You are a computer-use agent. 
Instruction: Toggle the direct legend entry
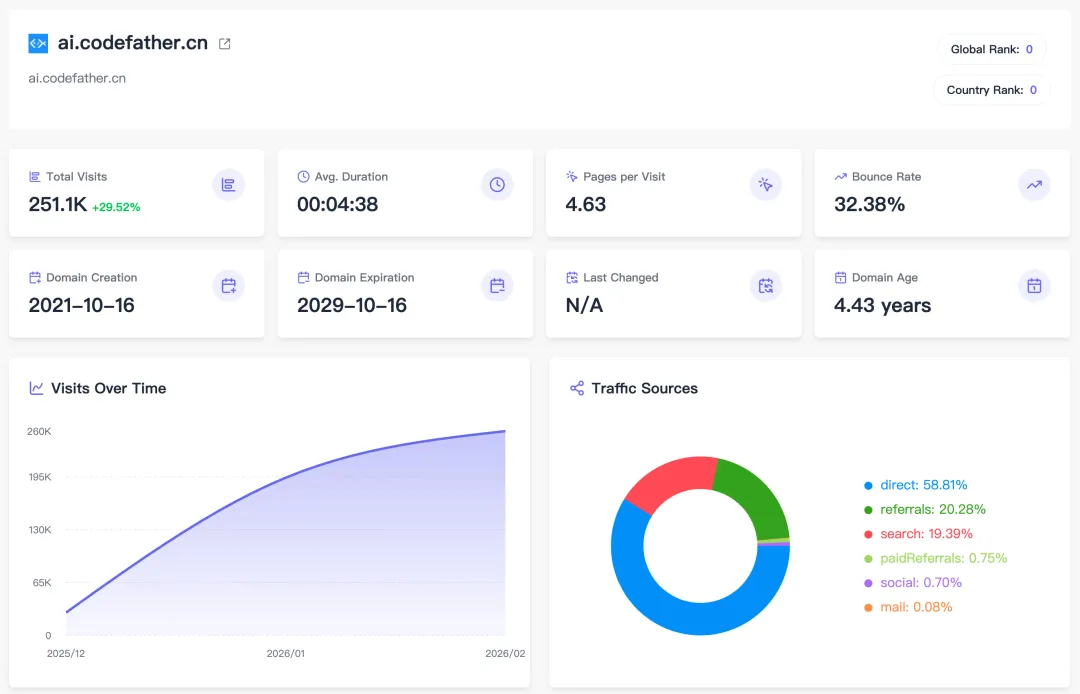pos(915,485)
